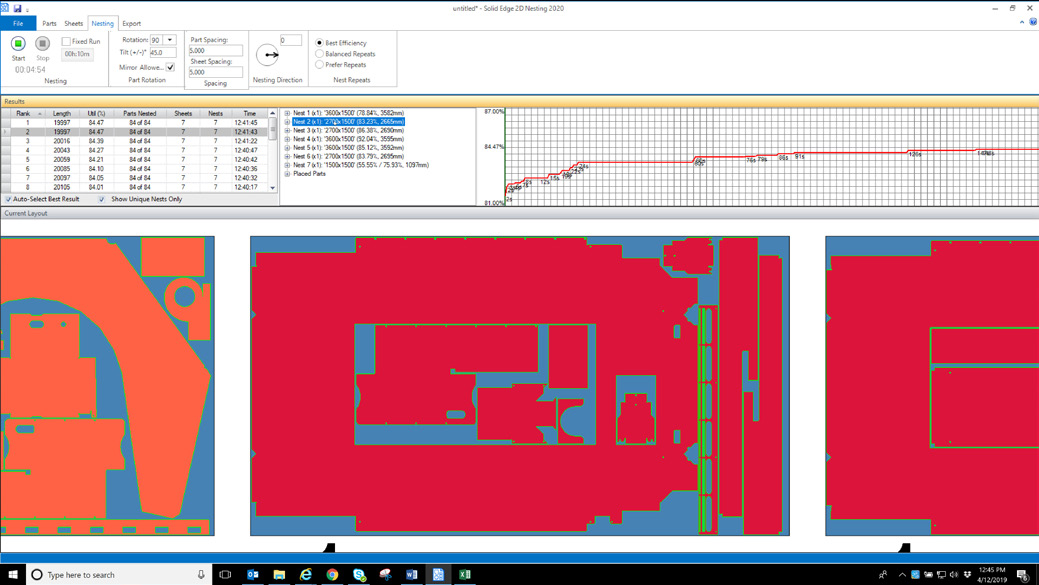Image resolution: width=1039 pixels, height=585 pixels.
Task: Open Chrome from the taskbar
Action: pyautogui.click(x=332, y=575)
